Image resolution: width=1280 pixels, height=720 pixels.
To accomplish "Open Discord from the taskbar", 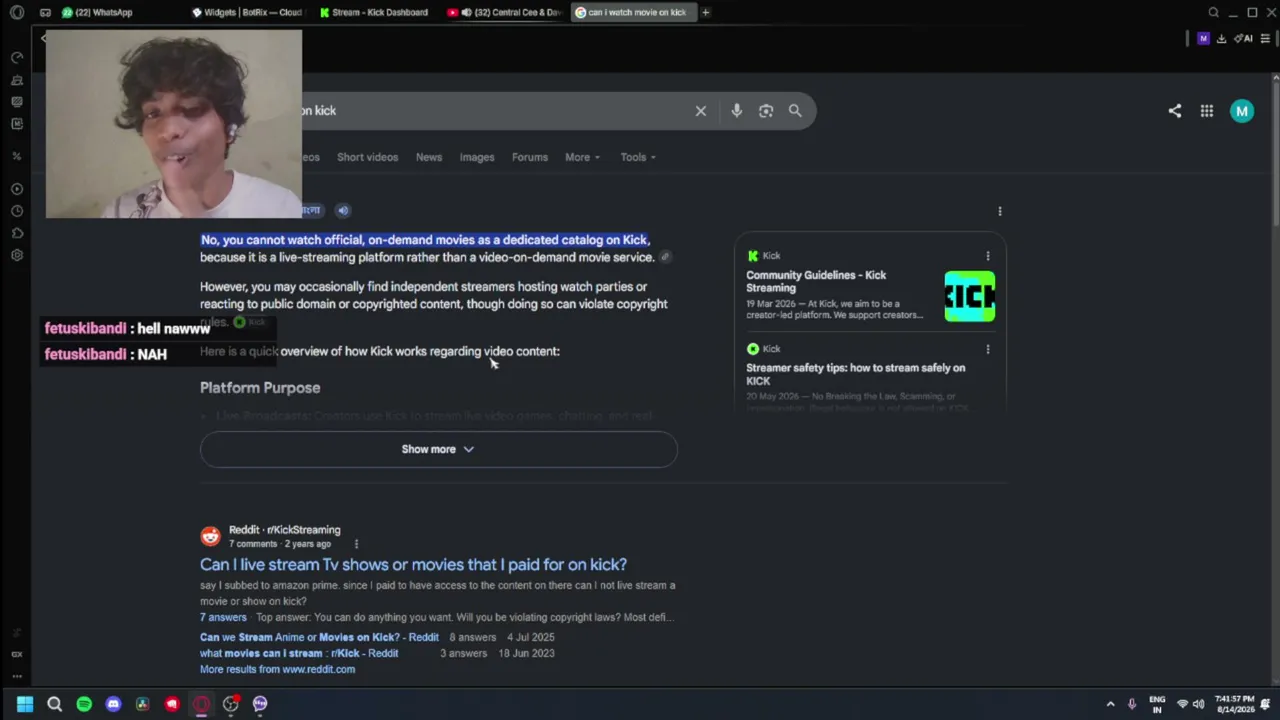I will coord(113,704).
